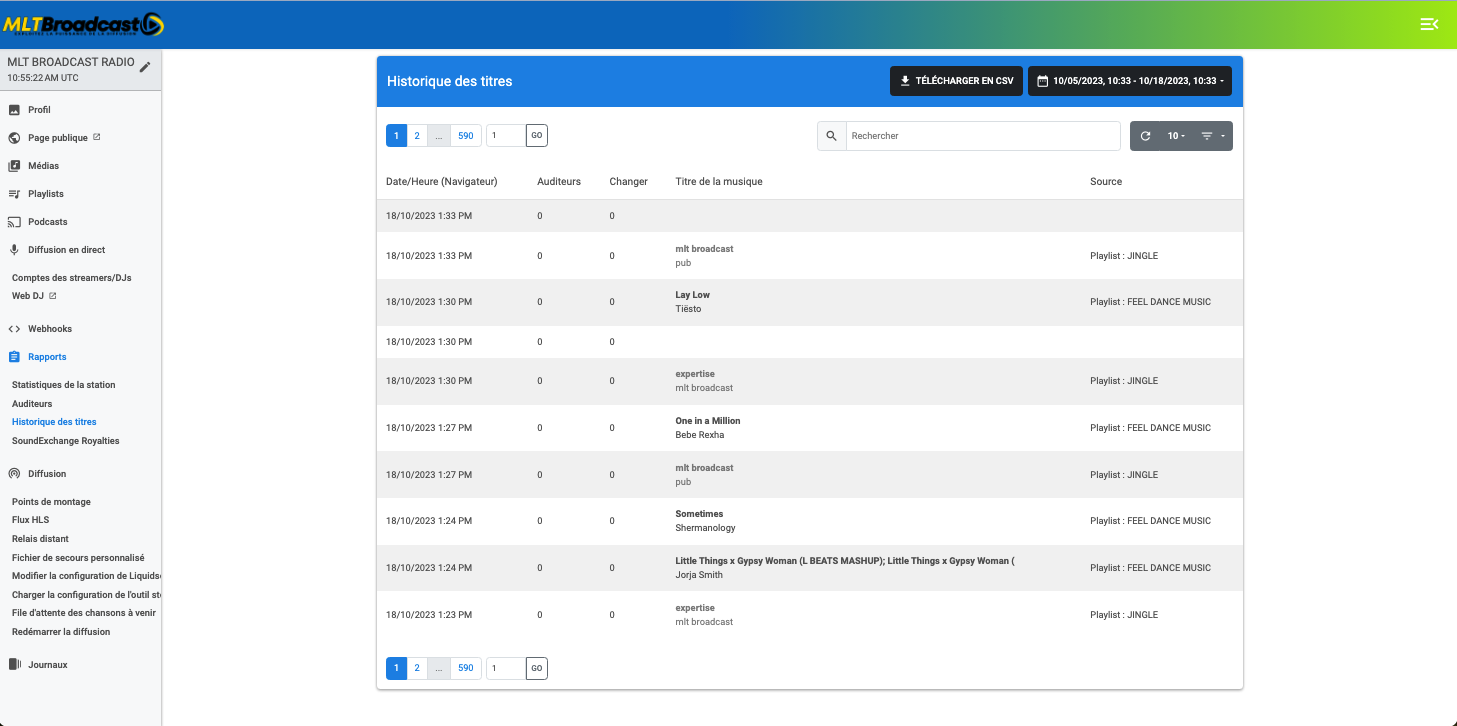Collapse the sidebar using the top-right menu icon
This screenshot has width=1457, height=726.
click(x=1429, y=24)
